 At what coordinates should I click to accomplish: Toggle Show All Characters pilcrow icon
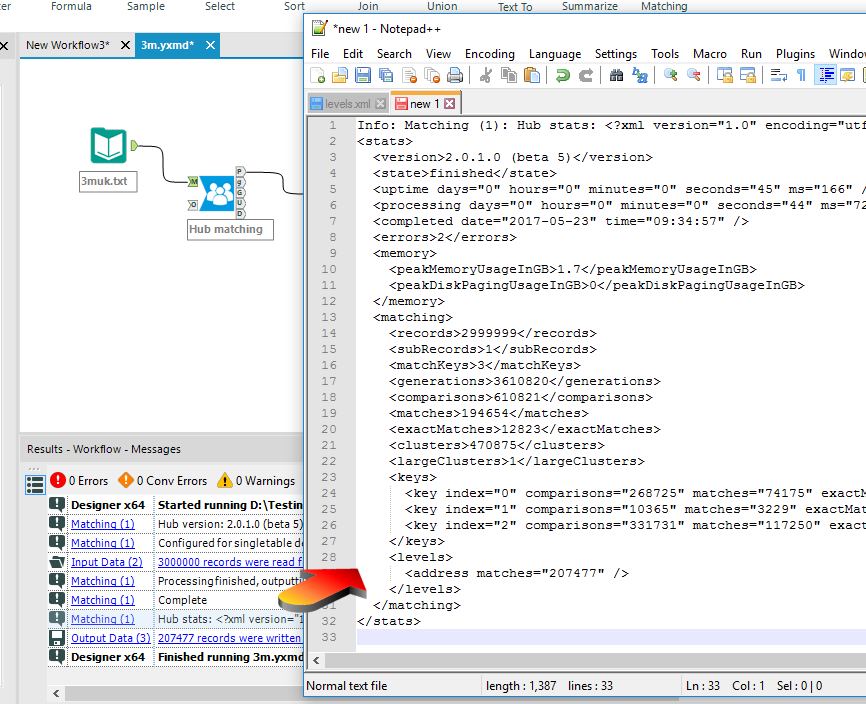coord(801,75)
